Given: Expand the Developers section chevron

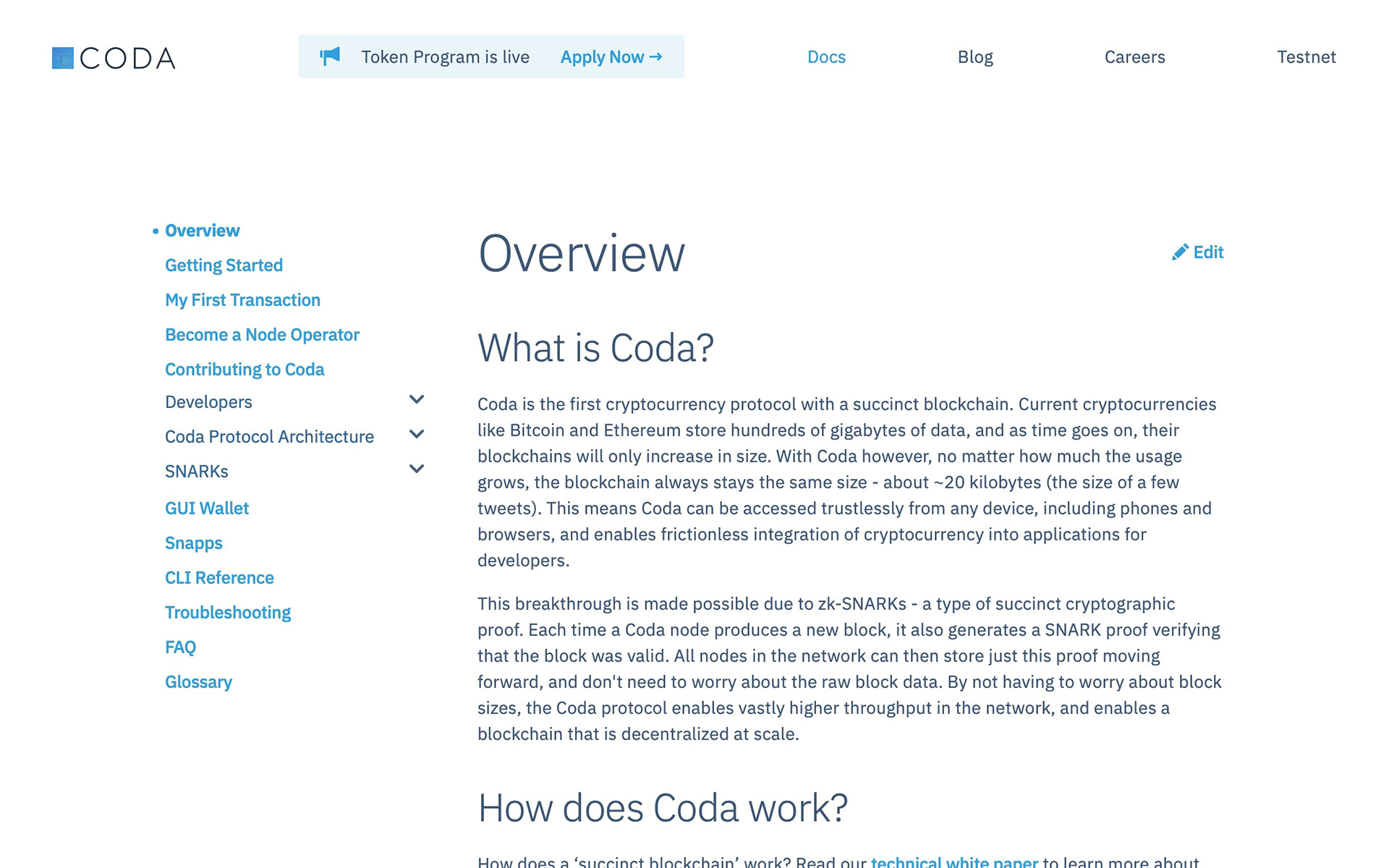Looking at the screenshot, I should click(417, 399).
